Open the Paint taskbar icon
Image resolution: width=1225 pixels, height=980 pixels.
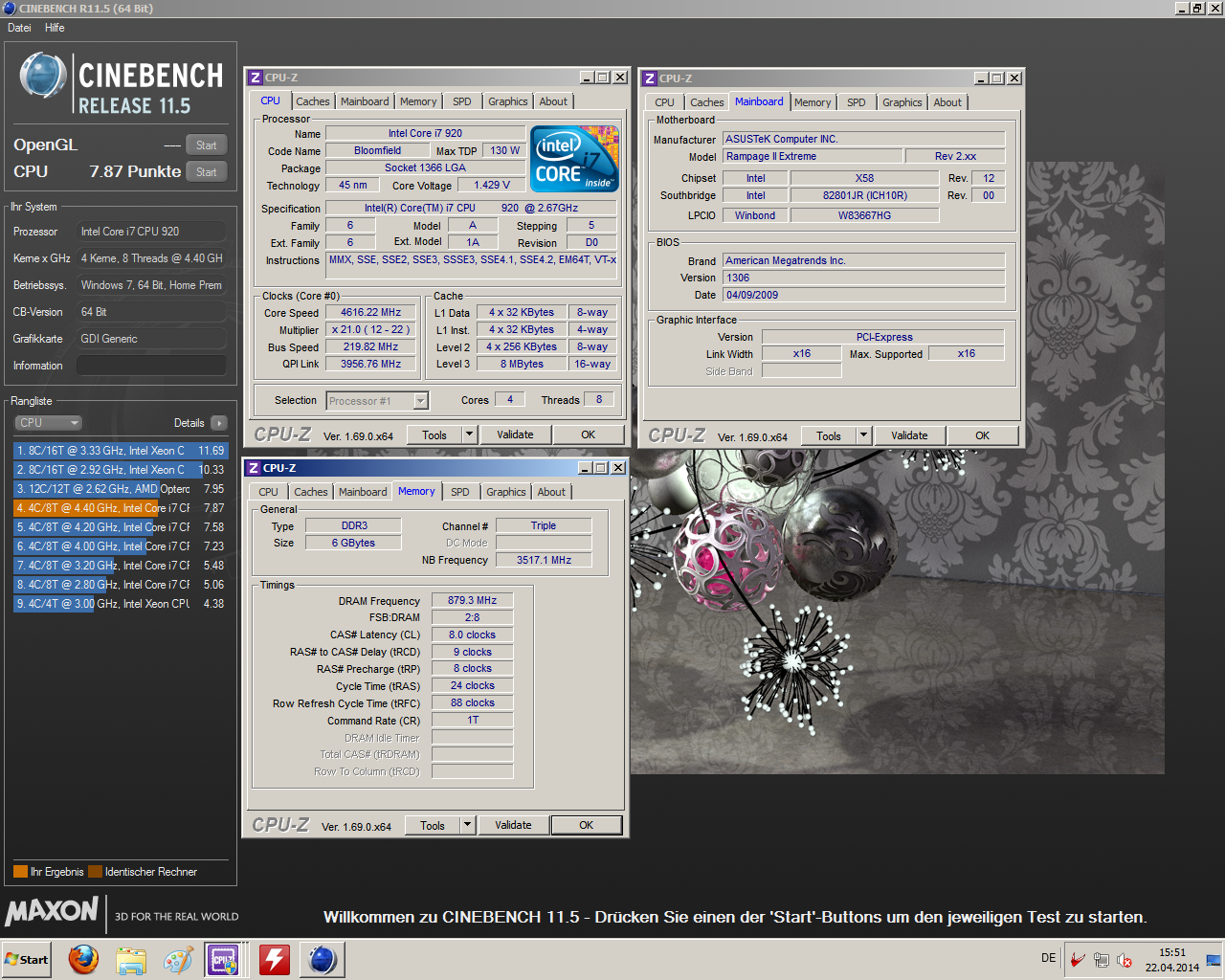point(178,959)
